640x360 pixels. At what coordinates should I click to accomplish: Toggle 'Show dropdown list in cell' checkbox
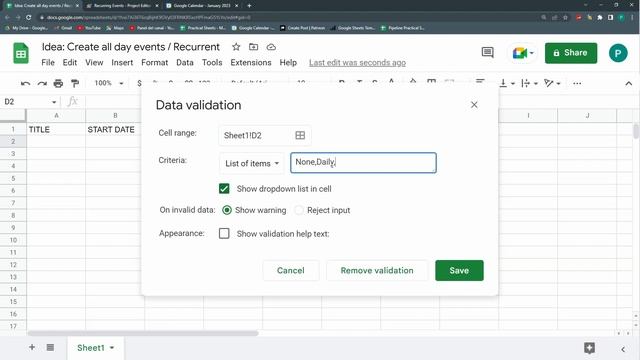224,189
